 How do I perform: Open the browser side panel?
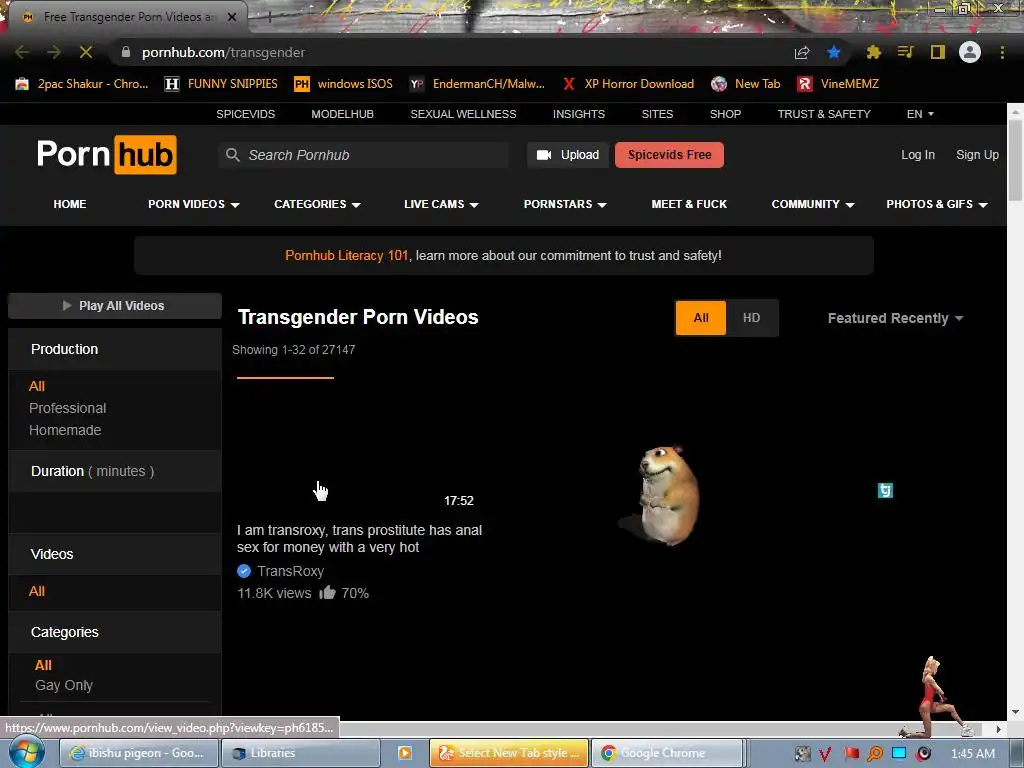(938, 52)
